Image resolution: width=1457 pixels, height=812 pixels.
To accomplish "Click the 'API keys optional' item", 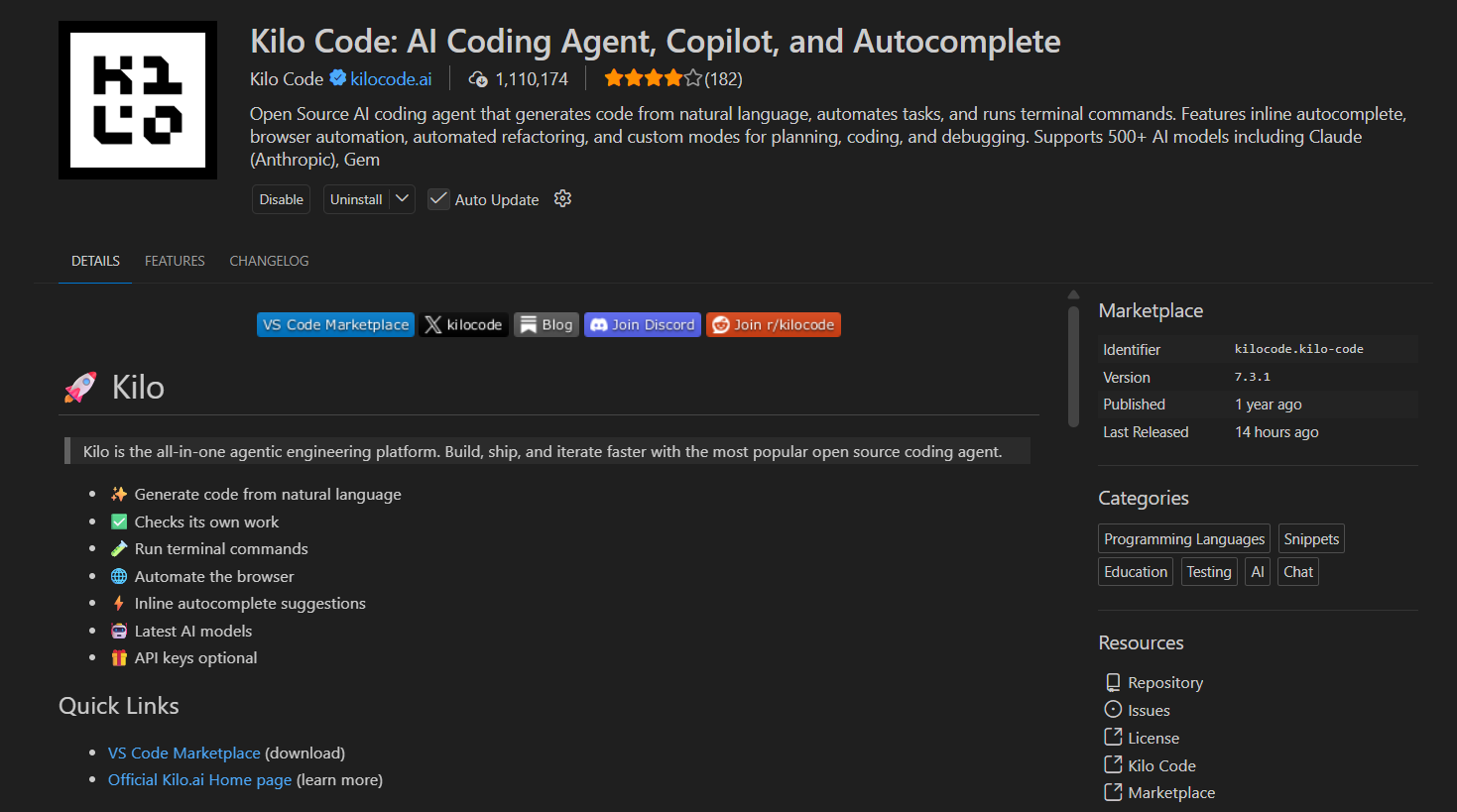I will [x=195, y=658].
